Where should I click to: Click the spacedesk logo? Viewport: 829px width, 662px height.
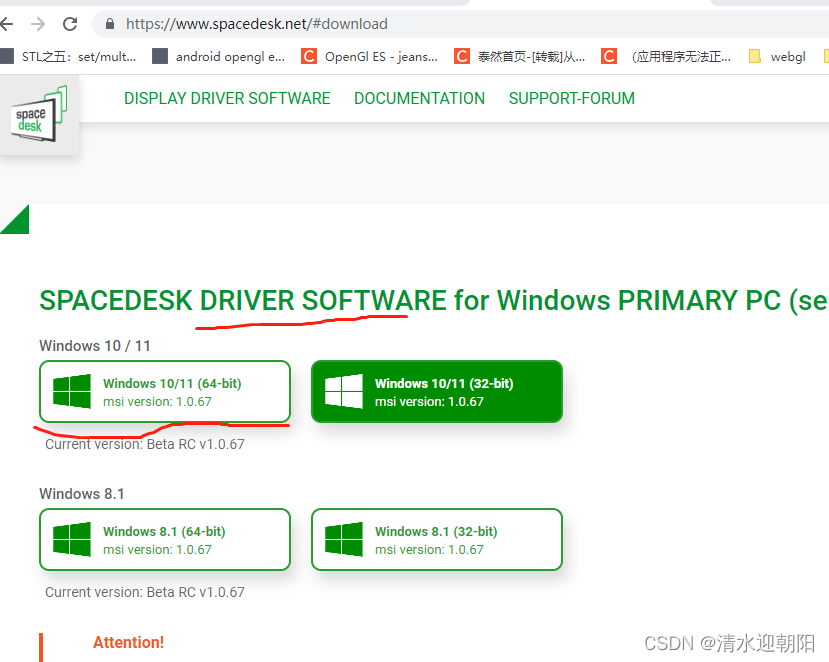coord(39,114)
